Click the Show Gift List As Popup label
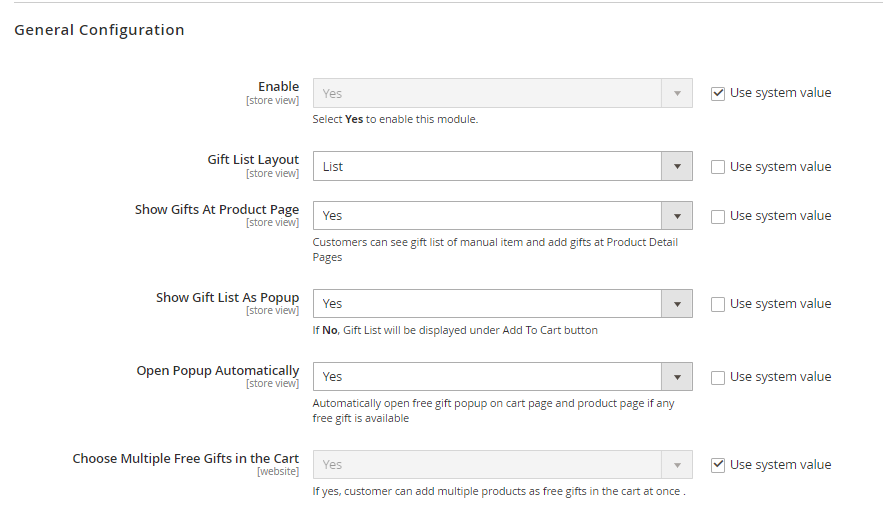This screenshot has width=883, height=509. (227, 298)
